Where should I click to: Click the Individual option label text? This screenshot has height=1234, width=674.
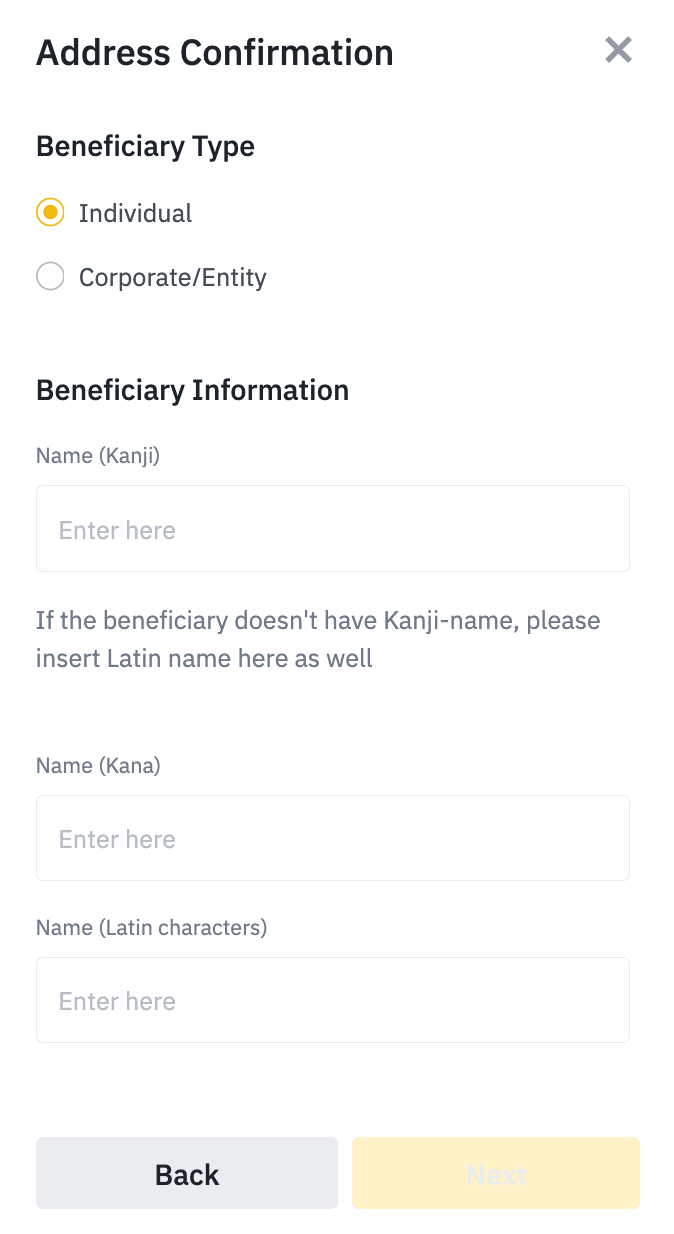point(135,213)
